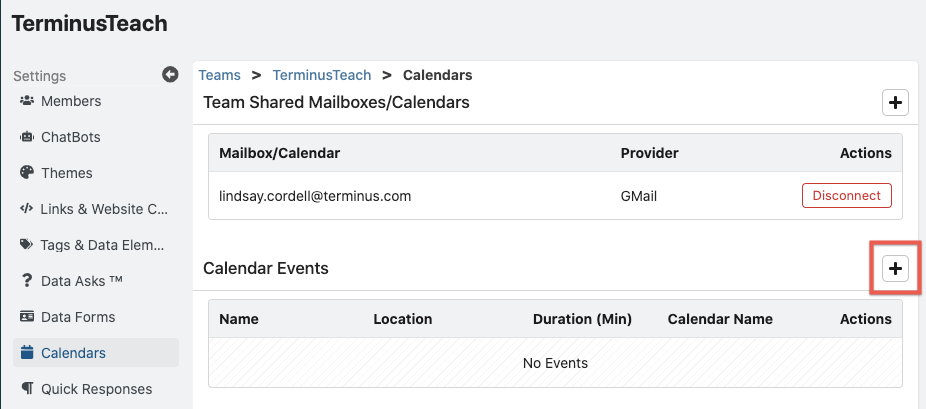Click the Duration (Min) column header
The image size is (926, 409).
(x=582, y=319)
